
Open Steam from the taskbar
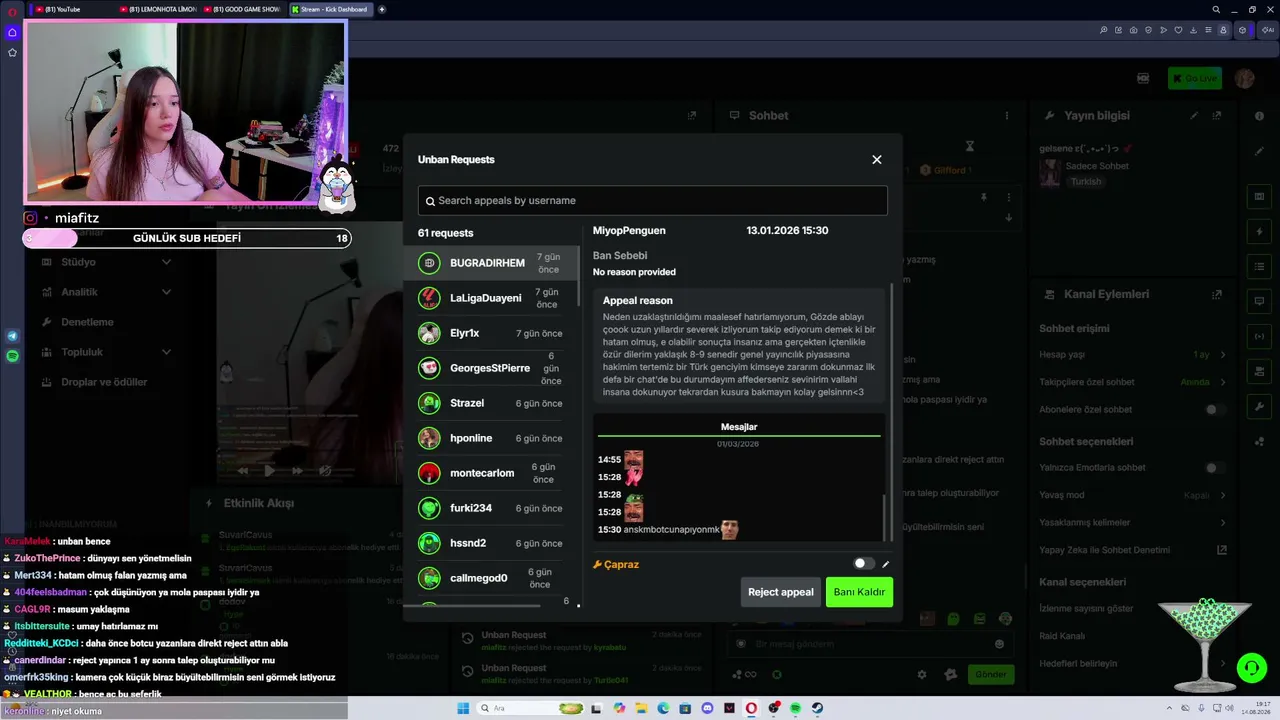click(817, 708)
